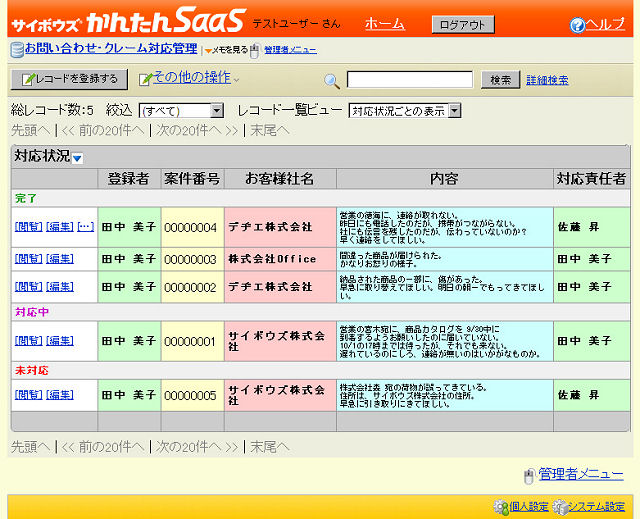Click the テストユーザー さん user name
Image resolution: width=640 pixels, height=519 pixels.
(296, 24)
